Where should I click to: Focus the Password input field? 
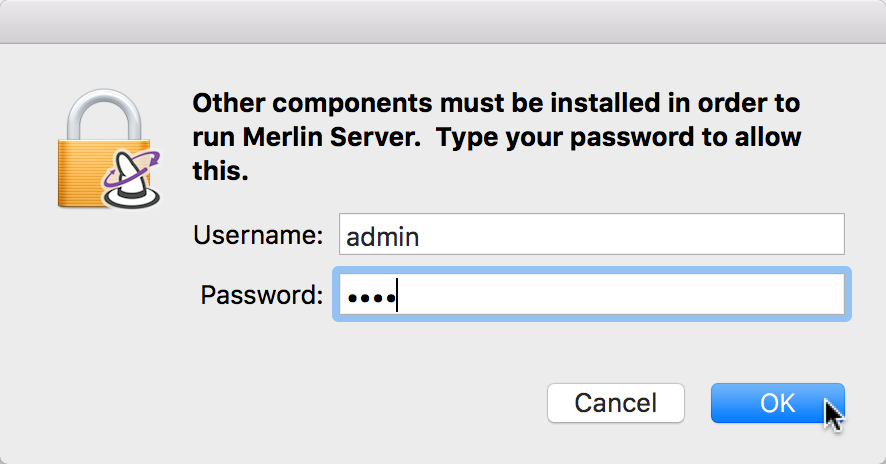pos(592,294)
